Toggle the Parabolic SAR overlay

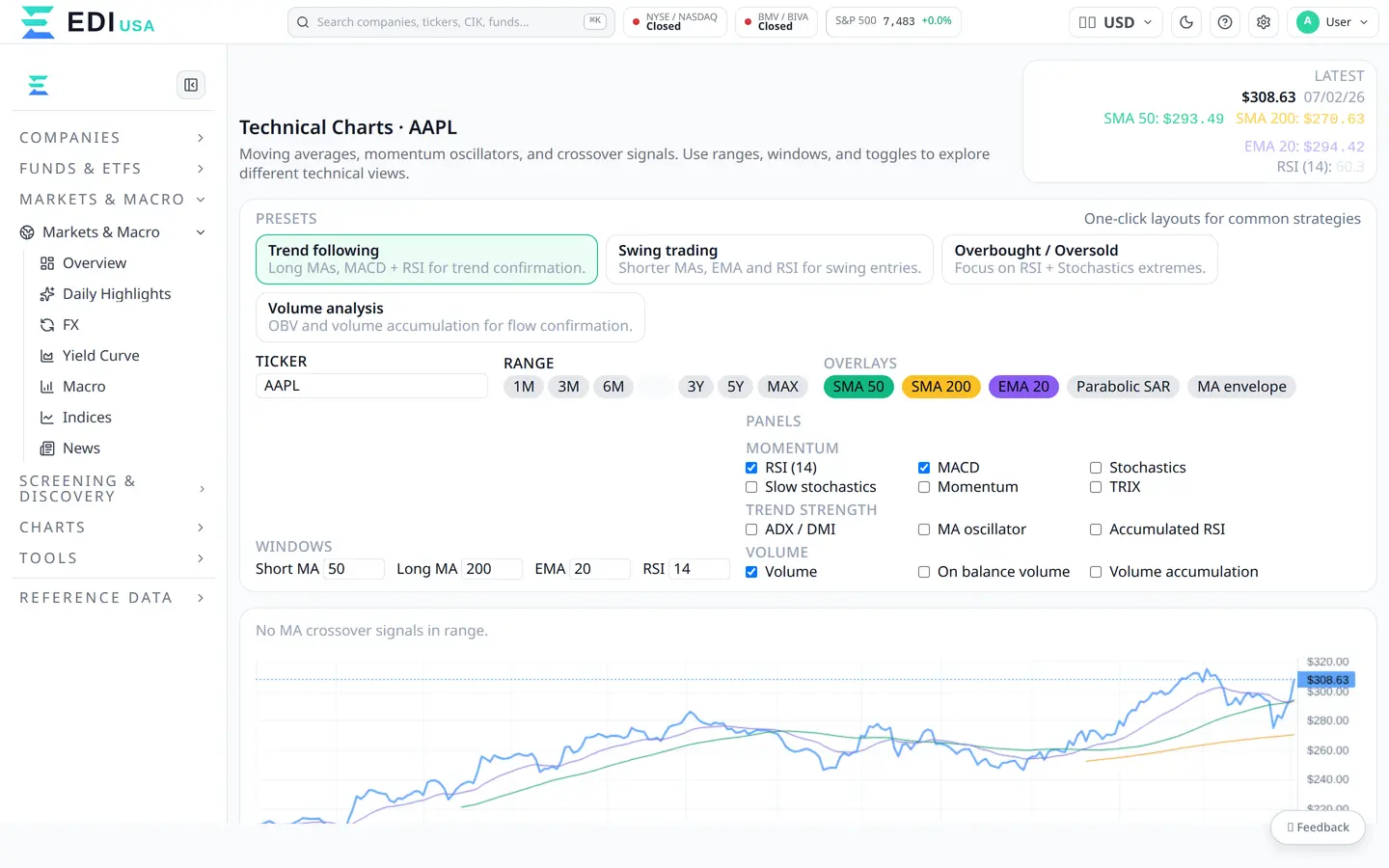[x=1123, y=387]
